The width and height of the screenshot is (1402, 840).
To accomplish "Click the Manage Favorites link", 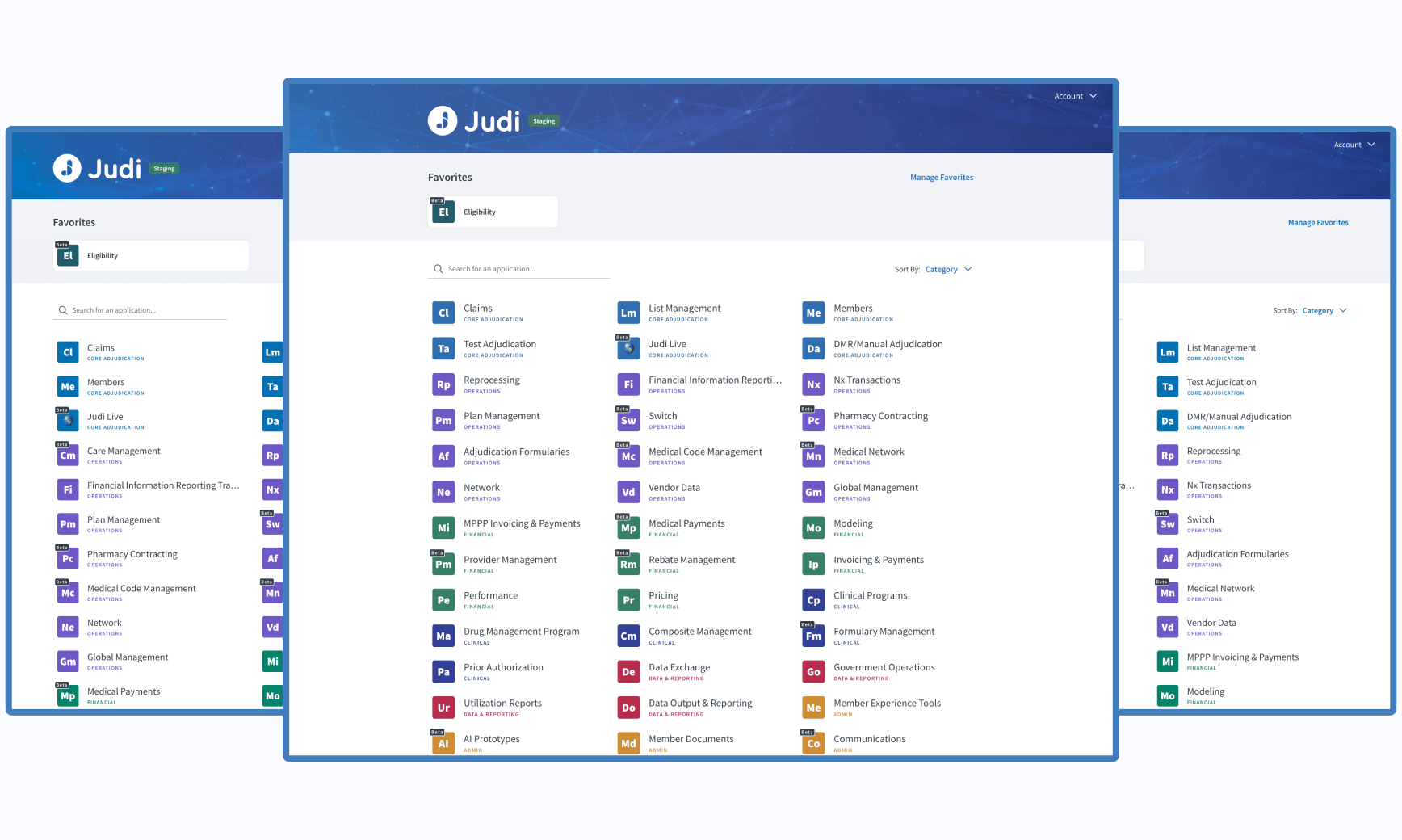I will pos(941,178).
